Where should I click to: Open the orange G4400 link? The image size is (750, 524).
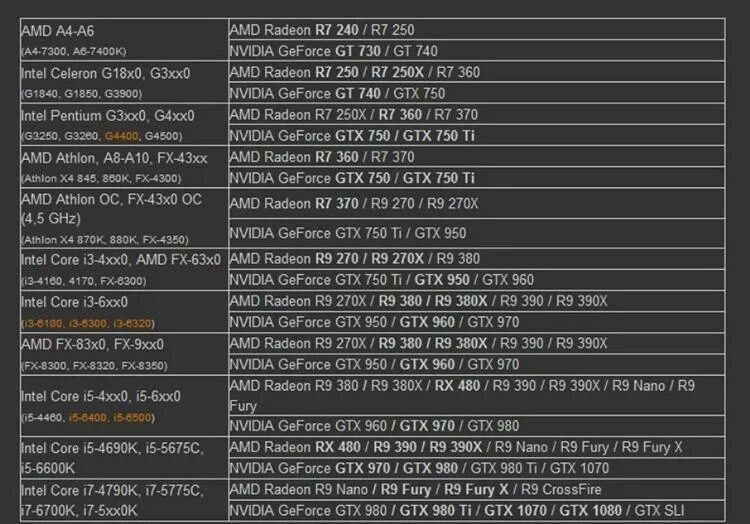tap(121, 136)
